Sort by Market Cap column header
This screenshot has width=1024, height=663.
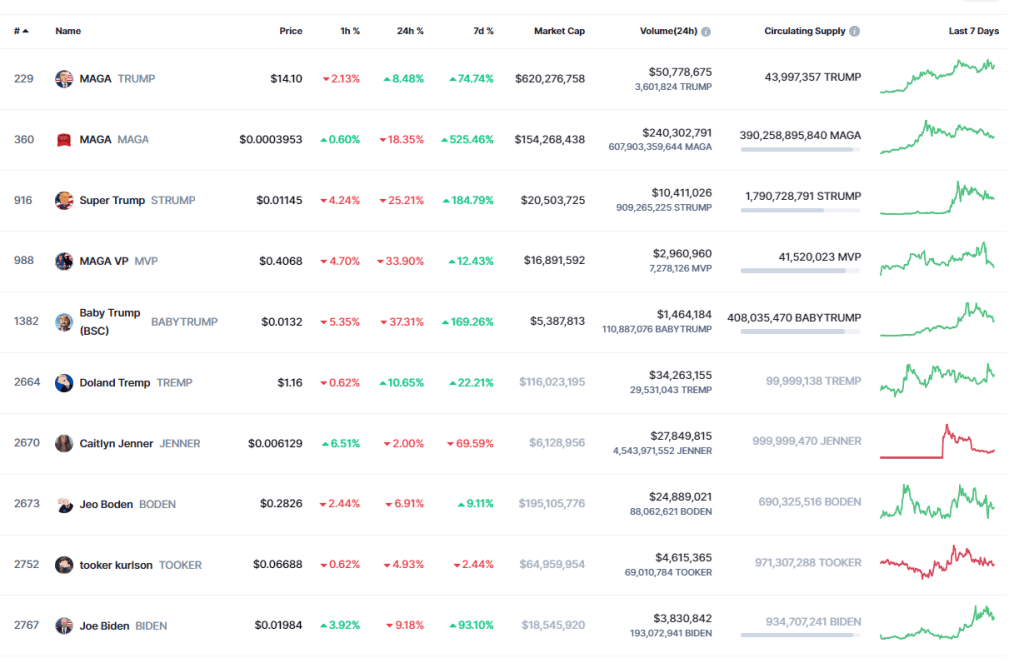(x=560, y=31)
